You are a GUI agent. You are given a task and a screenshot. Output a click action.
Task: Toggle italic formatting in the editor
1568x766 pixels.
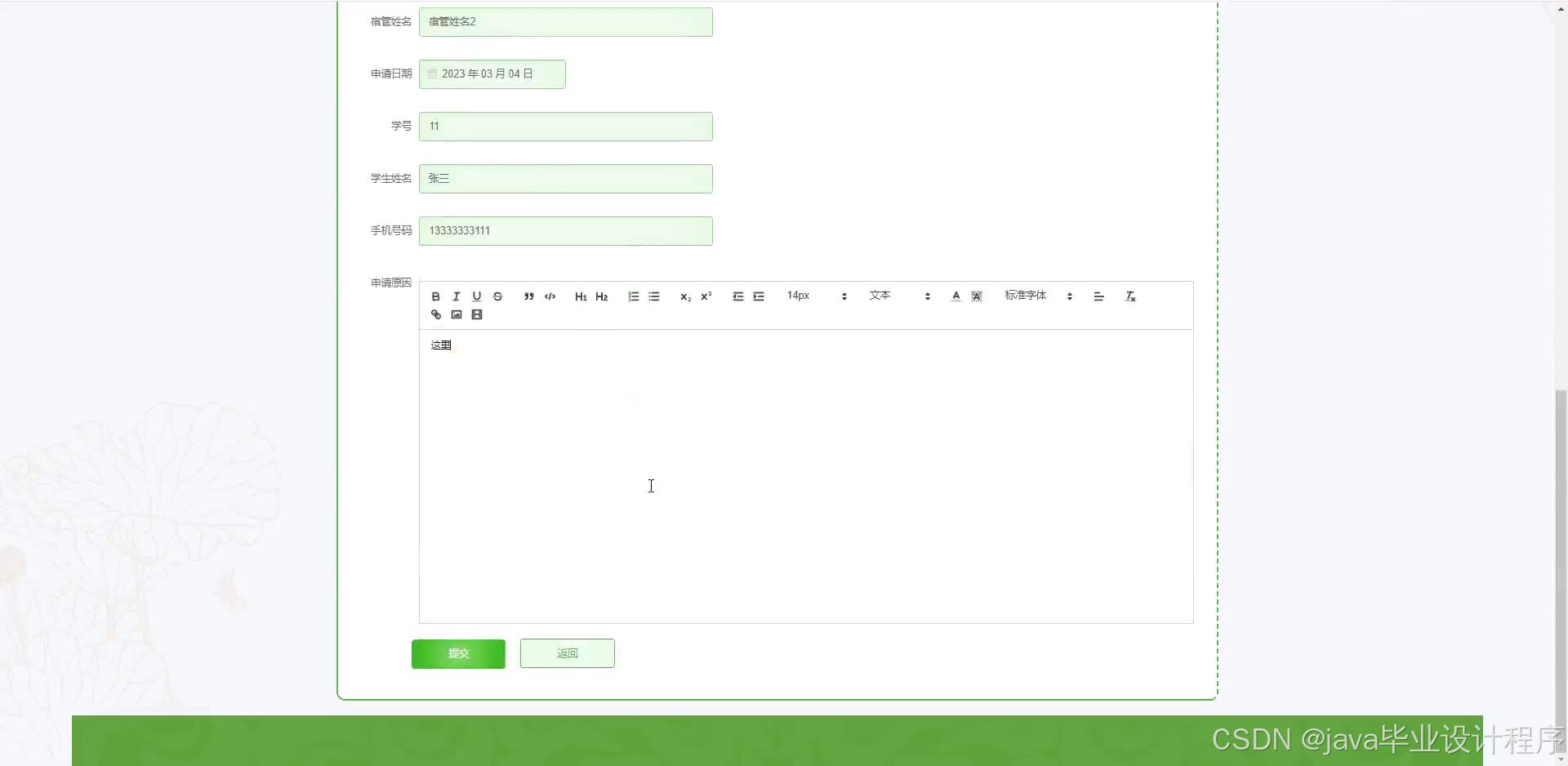457,296
